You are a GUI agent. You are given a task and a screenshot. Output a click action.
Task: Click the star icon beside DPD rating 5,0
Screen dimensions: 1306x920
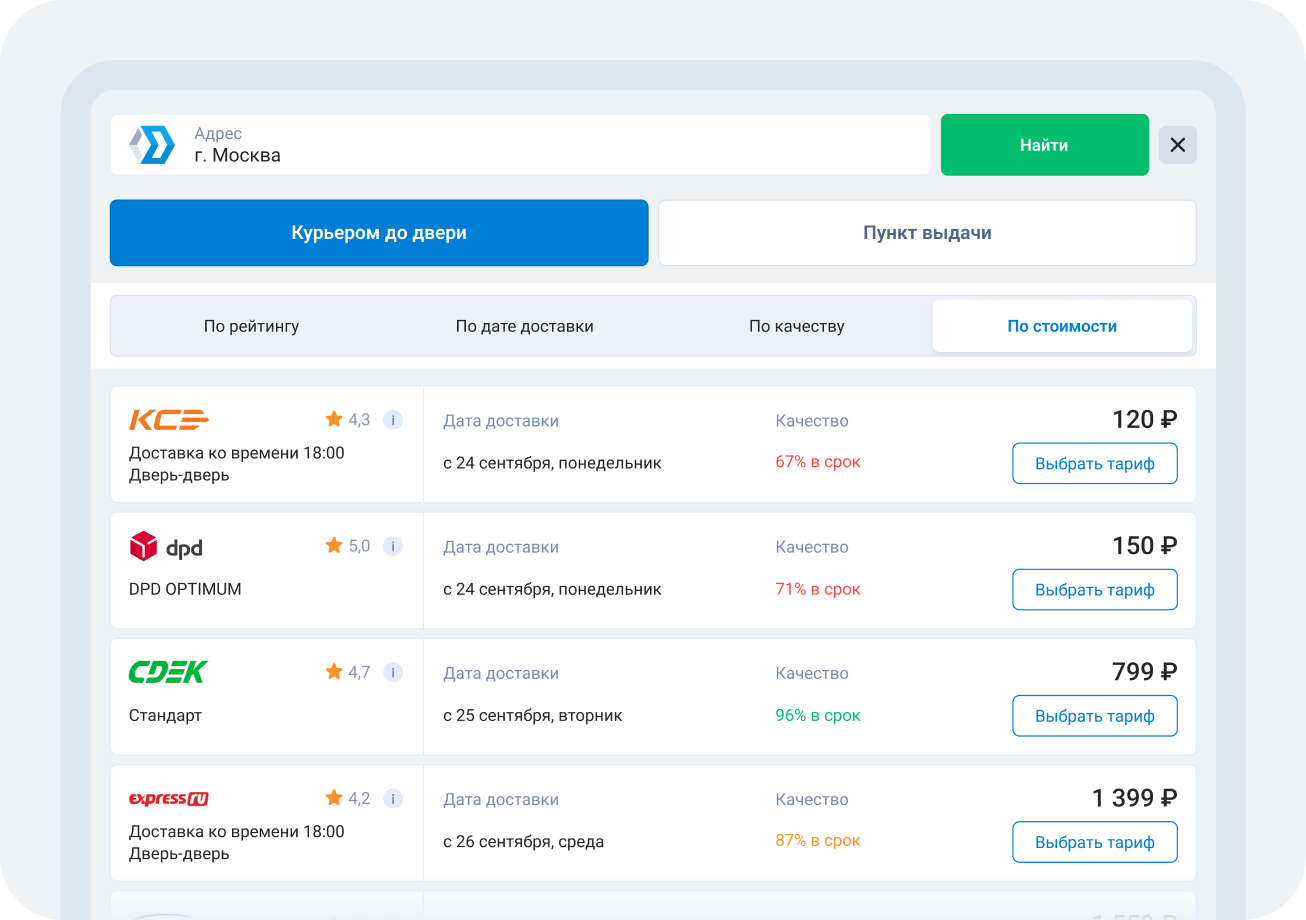pyautogui.click(x=334, y=545)
